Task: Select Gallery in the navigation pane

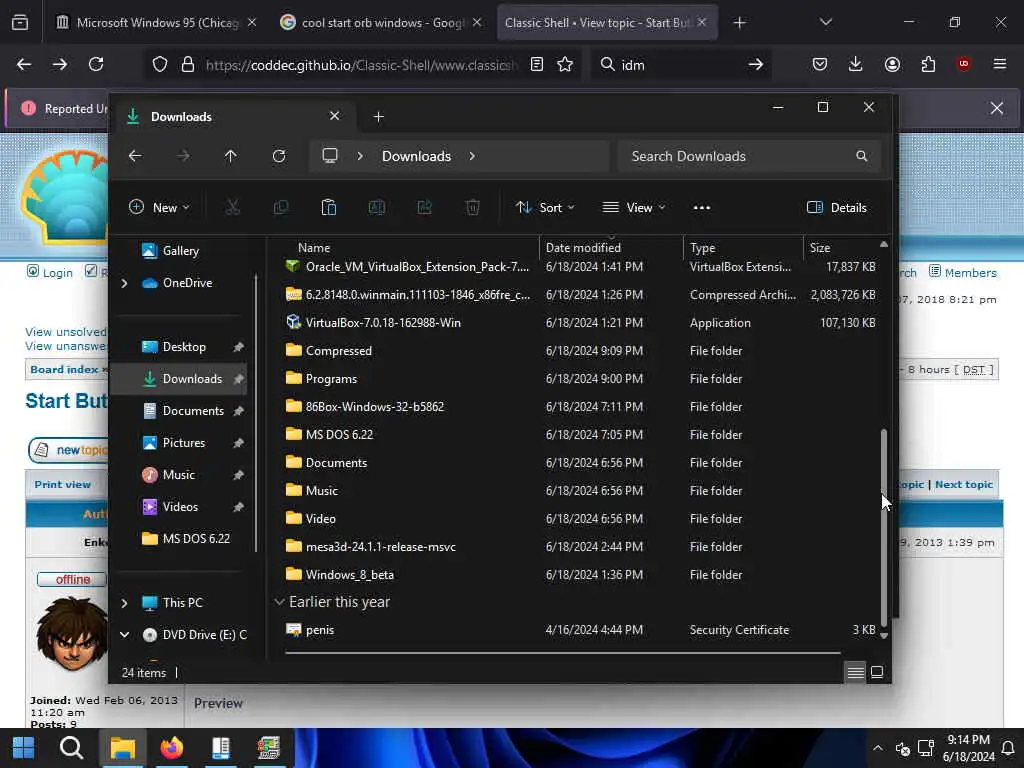Action: [180, 251]
